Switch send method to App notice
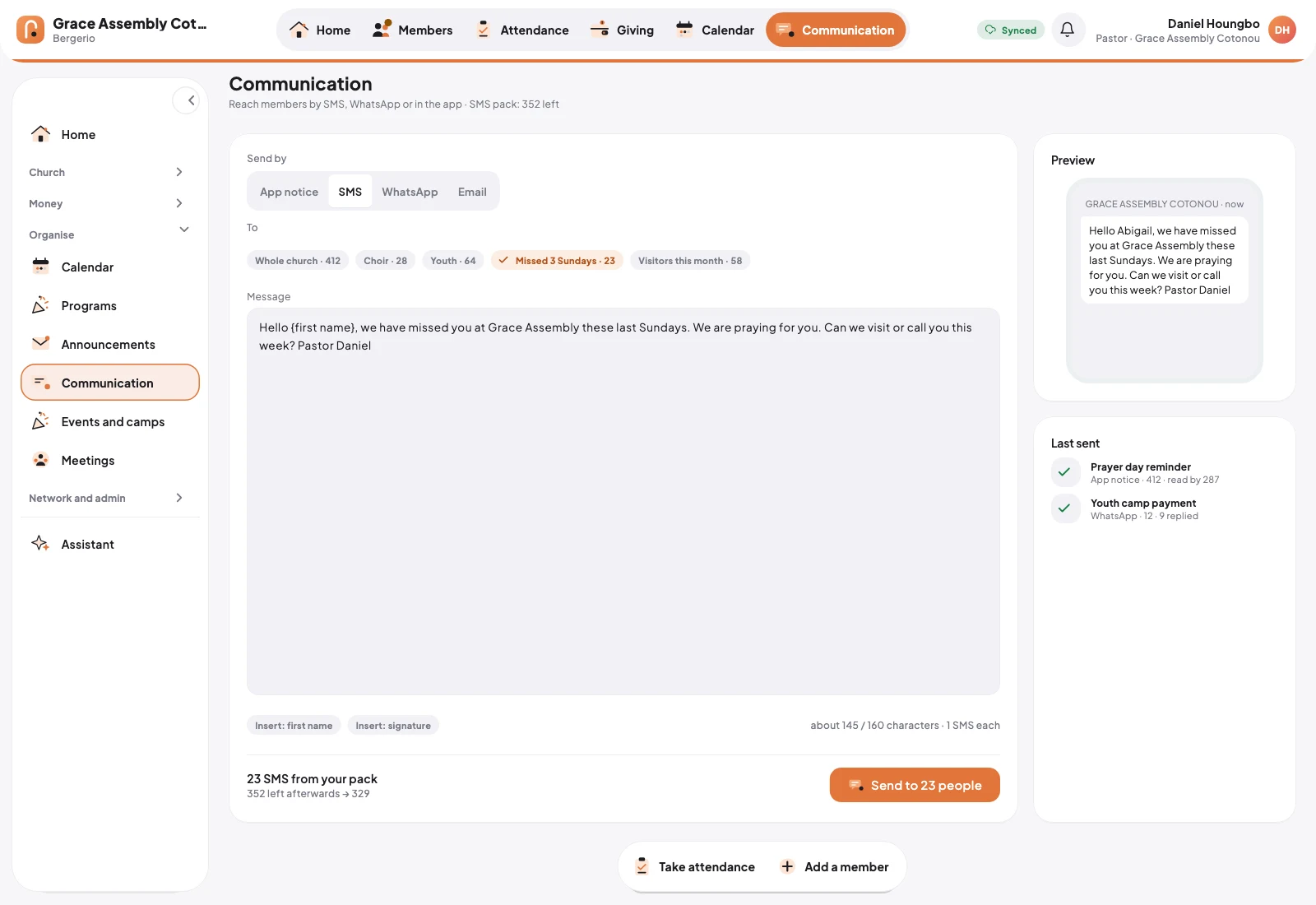1316x905 pixels. 289,192
